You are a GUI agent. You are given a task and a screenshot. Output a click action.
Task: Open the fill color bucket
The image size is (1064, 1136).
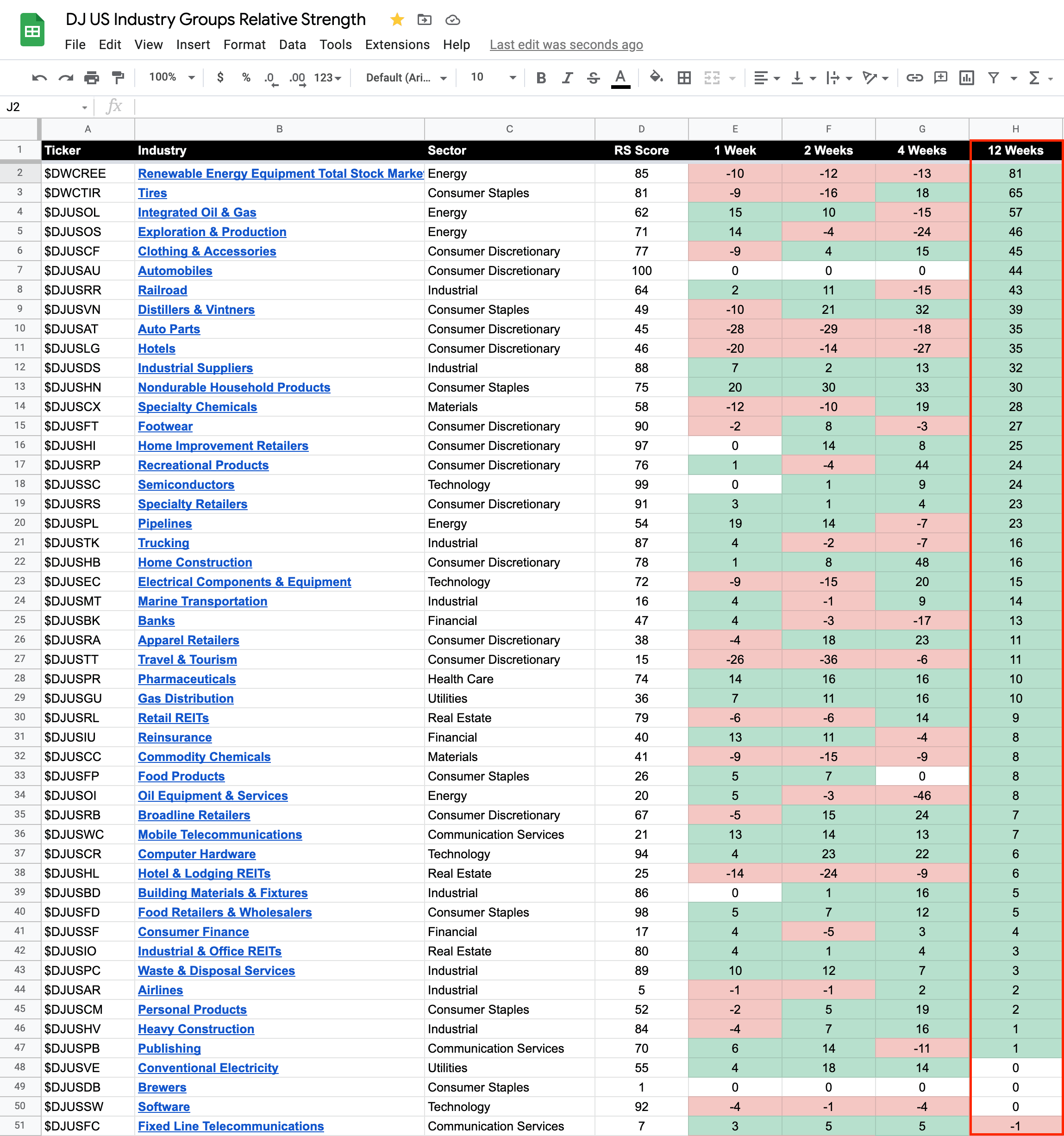(x=656, y=78)
